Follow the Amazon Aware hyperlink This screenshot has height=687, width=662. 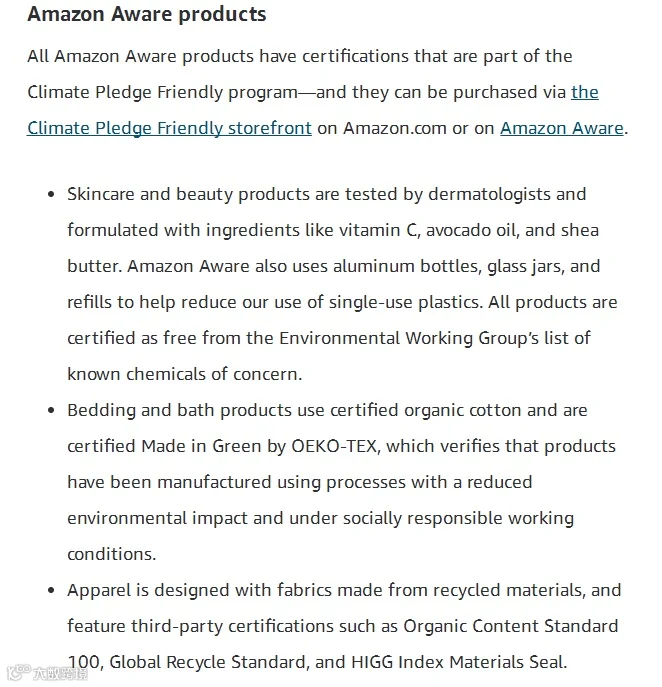click(562, 128)
